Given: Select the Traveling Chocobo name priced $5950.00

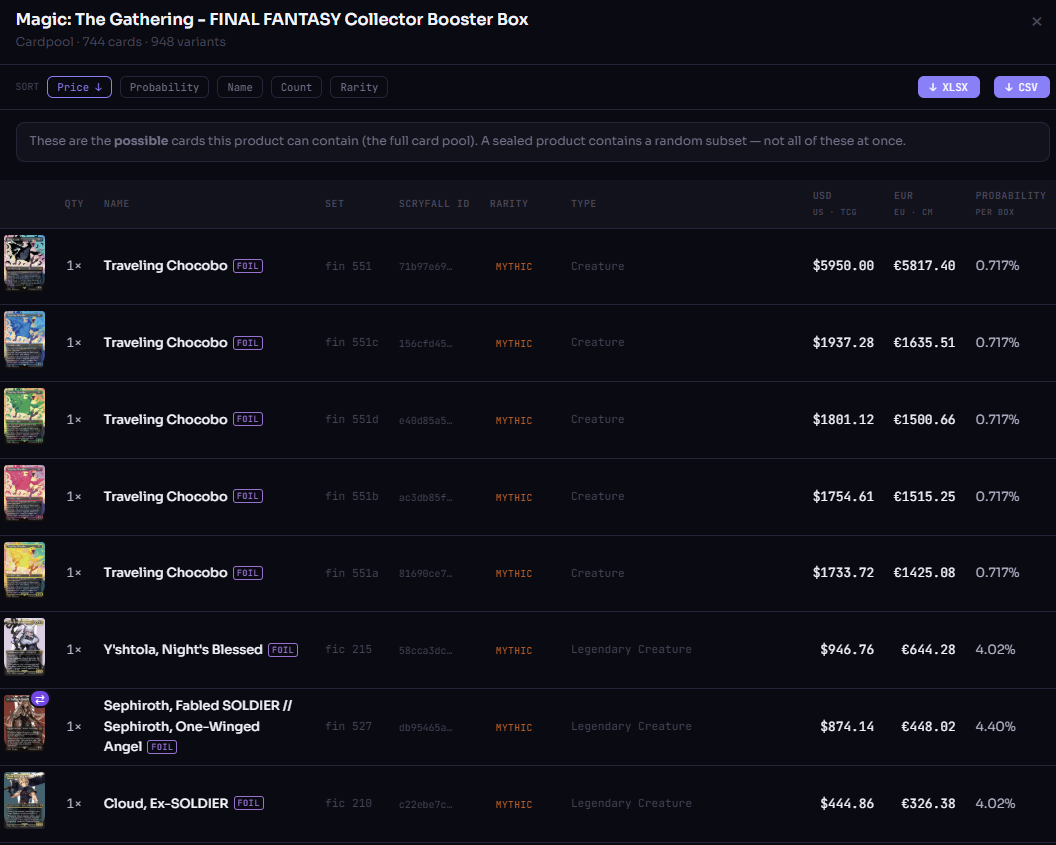Looking at the screenshot, I should pyautogui.click(x=165, y=266).
